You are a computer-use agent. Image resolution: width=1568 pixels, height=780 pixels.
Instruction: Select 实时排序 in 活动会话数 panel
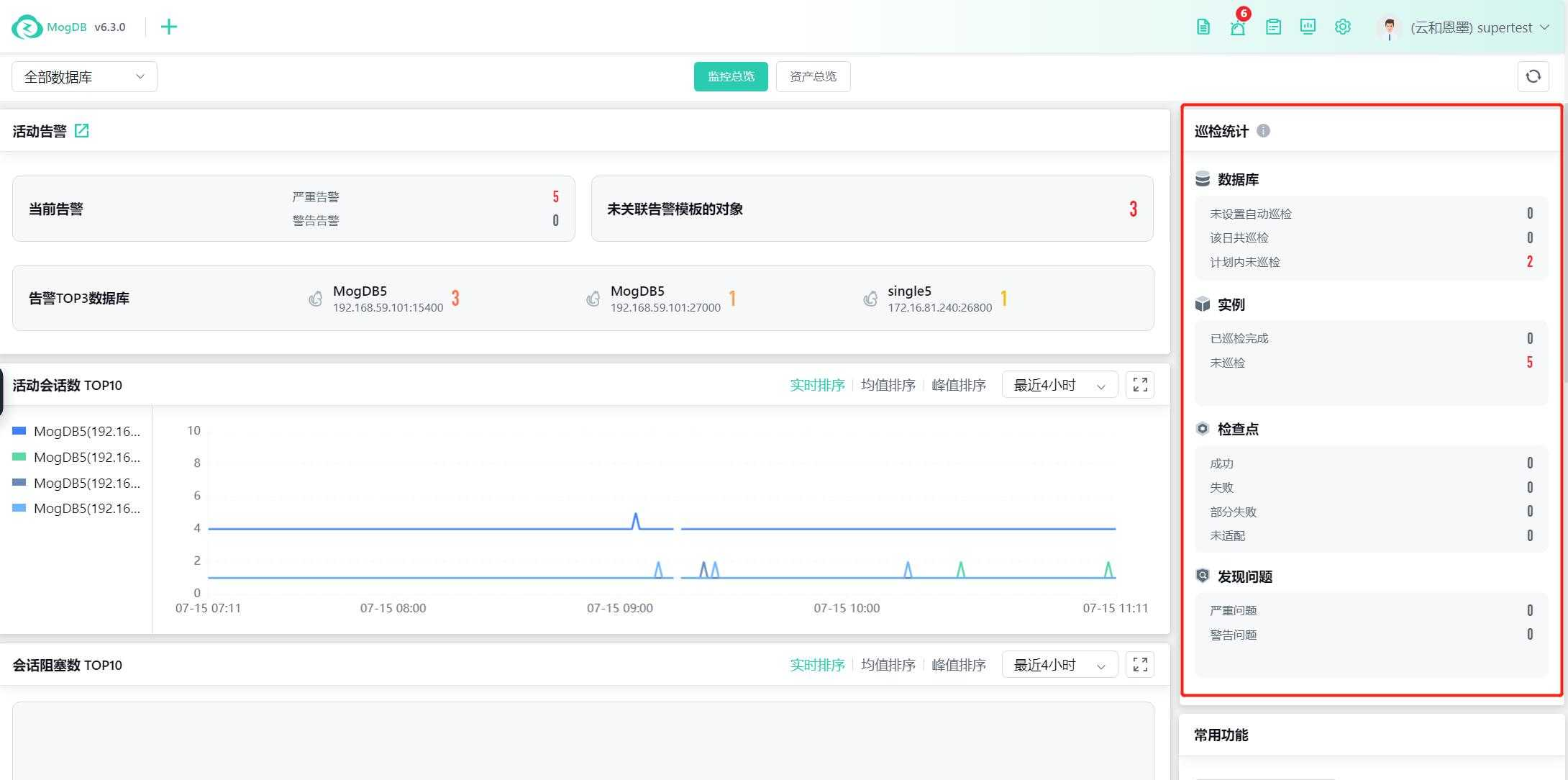(x=817, y=385)
